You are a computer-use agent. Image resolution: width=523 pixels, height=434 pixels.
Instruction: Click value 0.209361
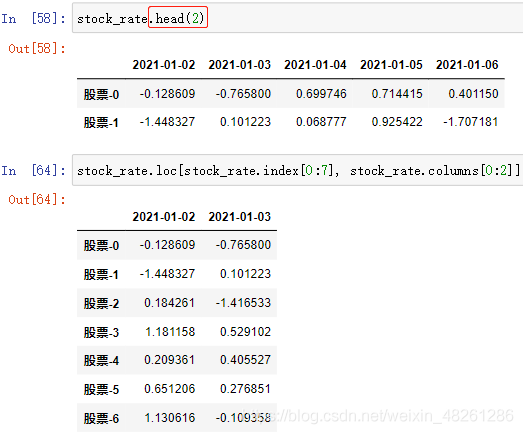point(169,360)
